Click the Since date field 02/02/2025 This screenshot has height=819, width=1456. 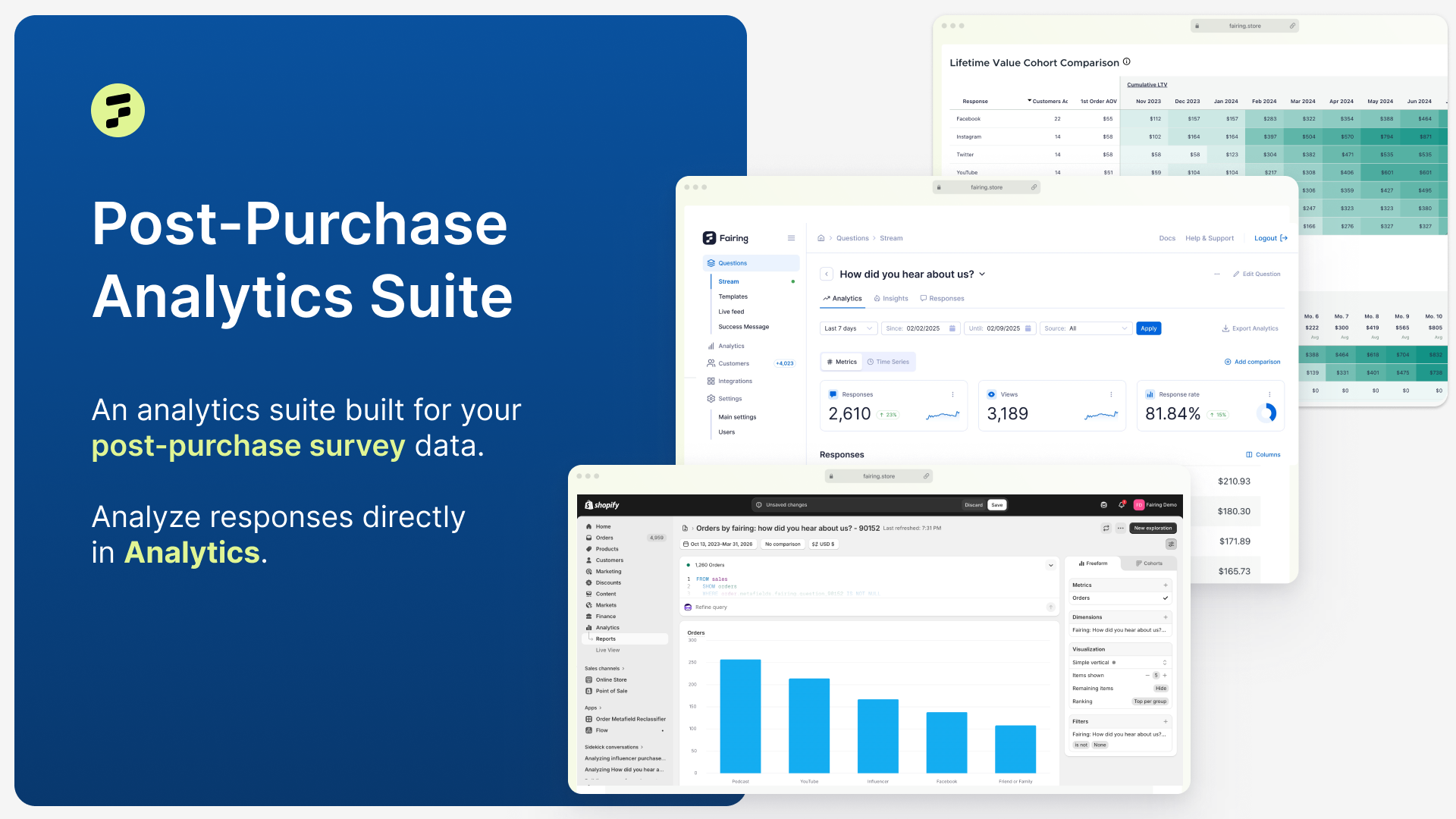click(921, 328)
